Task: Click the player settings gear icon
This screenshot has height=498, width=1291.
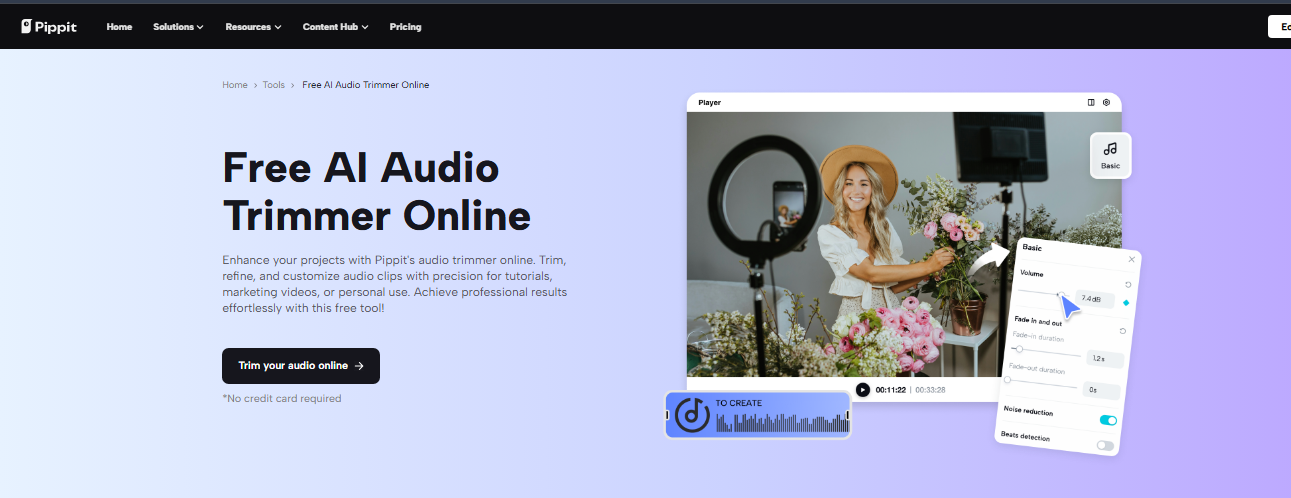Action: coord(1106,102)
